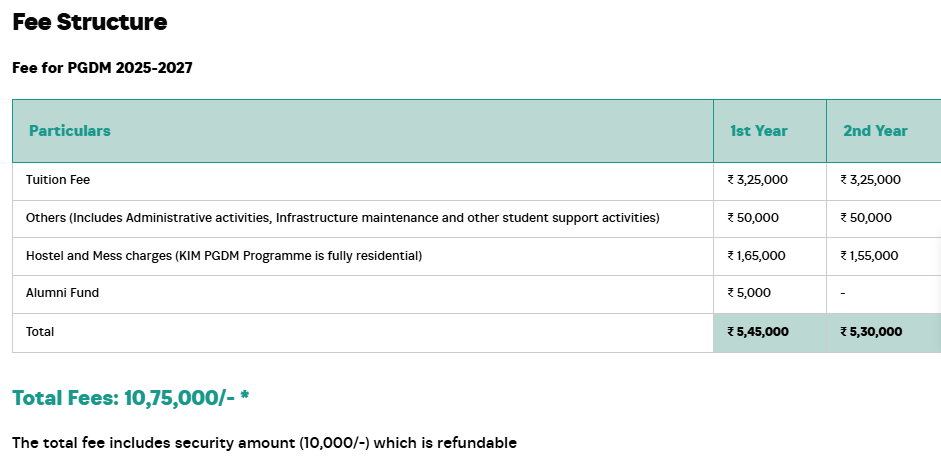The image size is (941, 467).
Task: Select the Fee for PGDM 2025-2027 subheading
Action: (102, 68)
